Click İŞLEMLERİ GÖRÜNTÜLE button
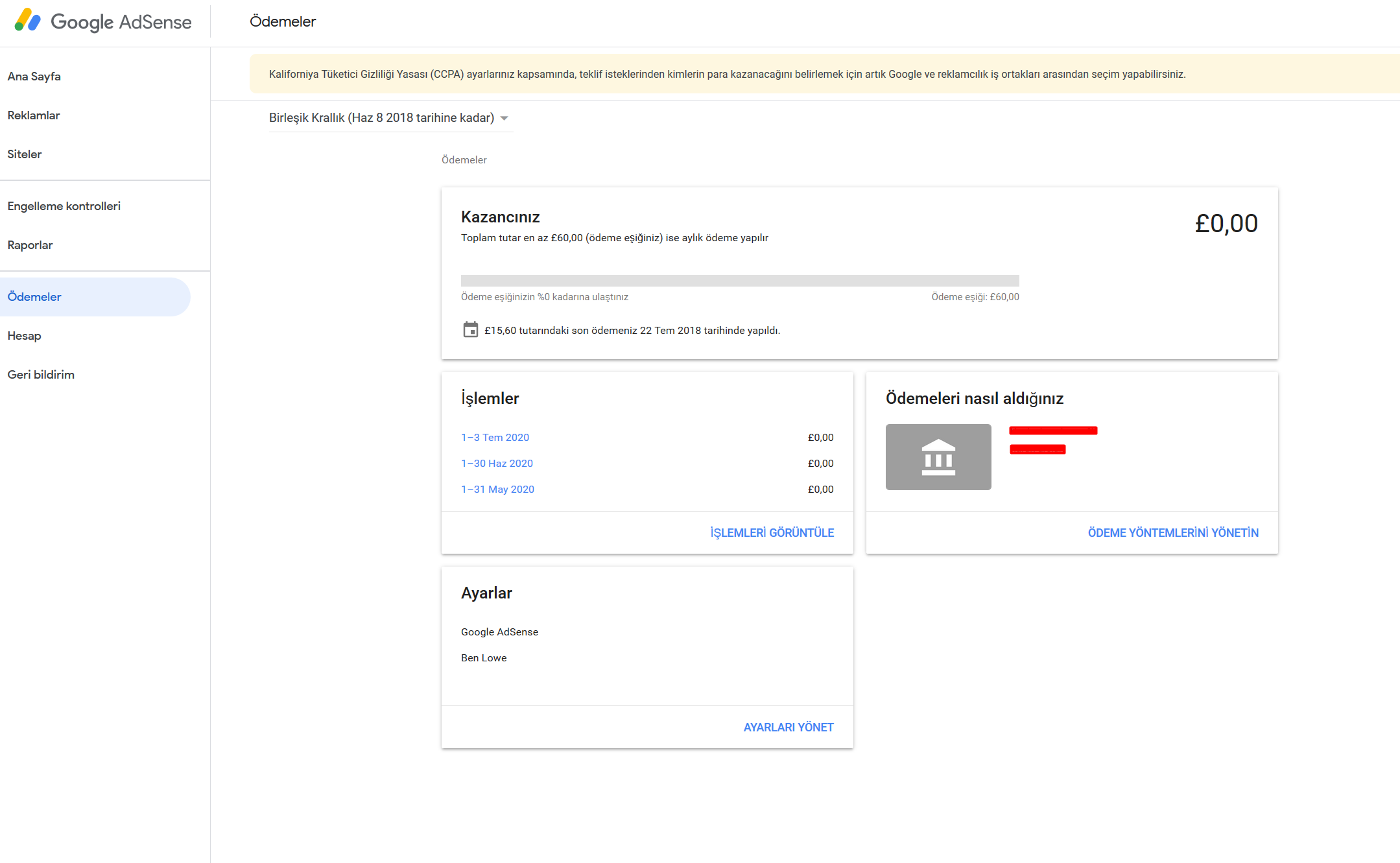This screenshot has height=863, width=1400. tap(772, 533)
